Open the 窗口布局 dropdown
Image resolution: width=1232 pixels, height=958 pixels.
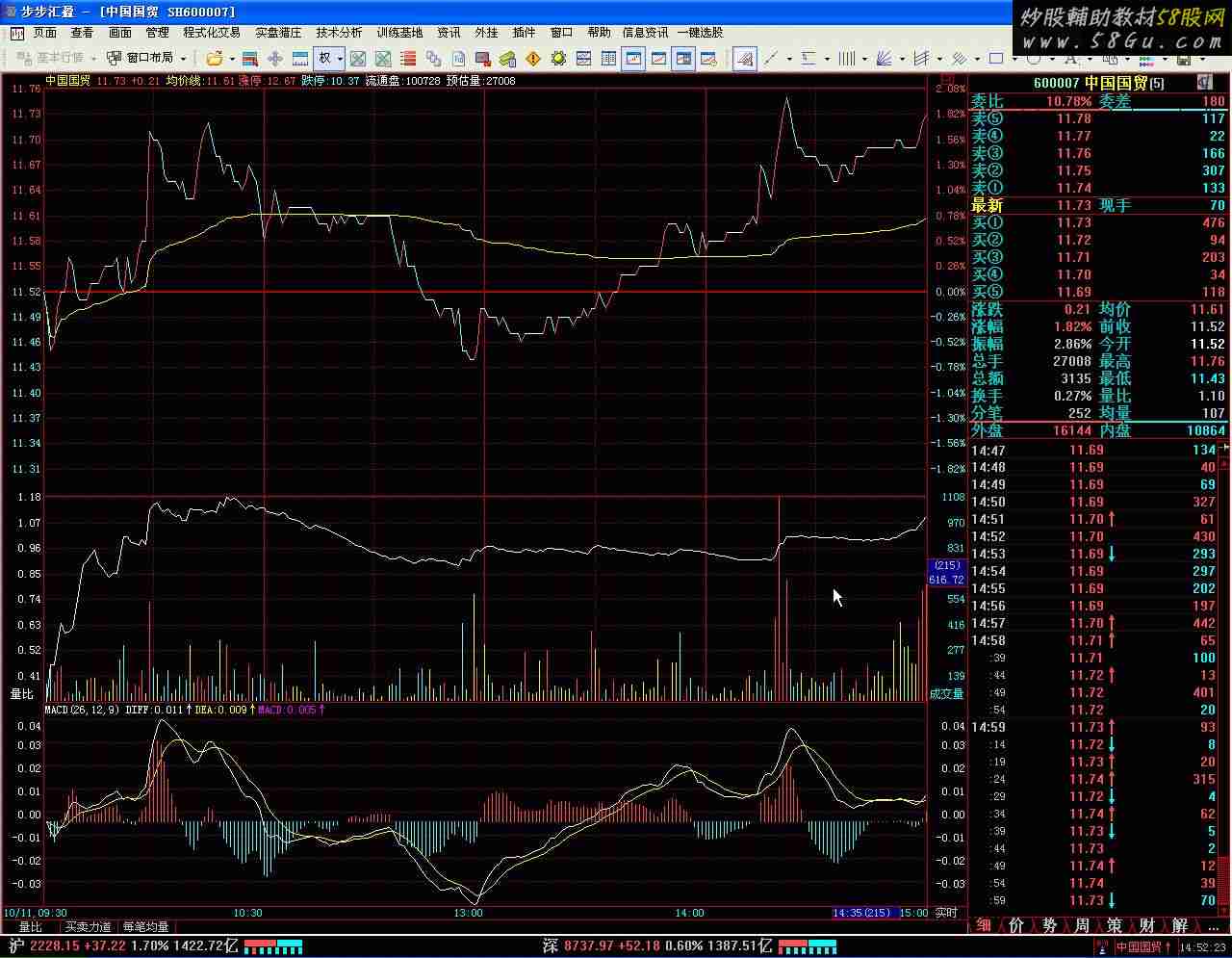click(x=146, y=58)
